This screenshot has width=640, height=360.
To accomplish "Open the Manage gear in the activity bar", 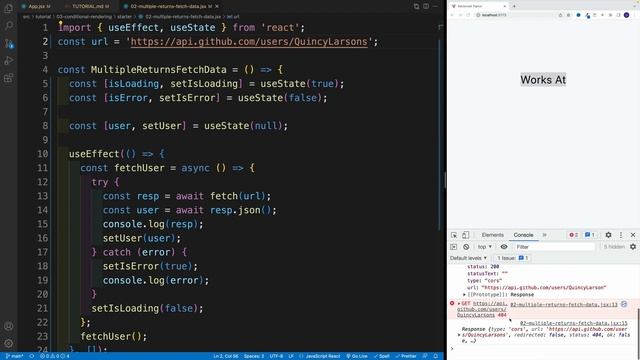I will (9, 343).
